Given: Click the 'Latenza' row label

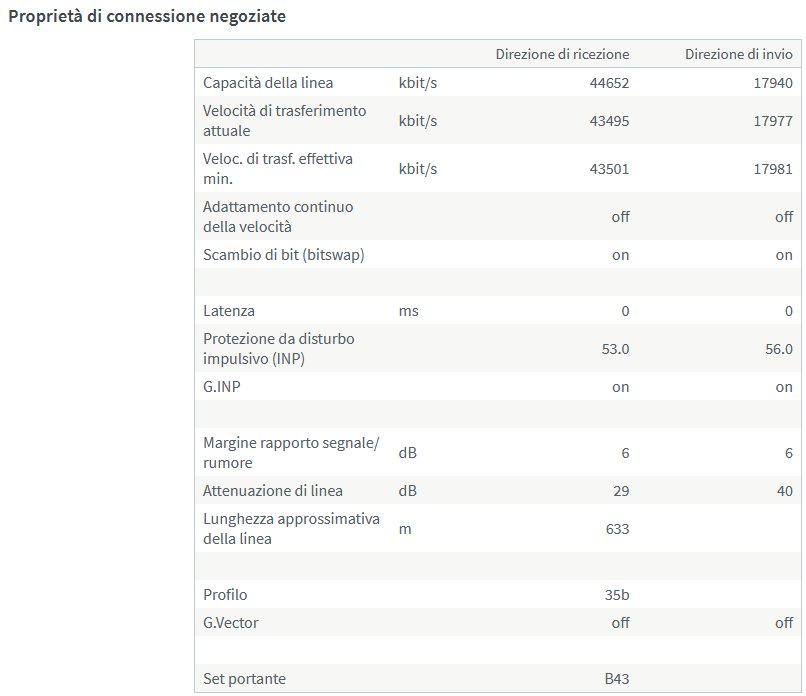Looking at the screenshot, I should [228, 311].
